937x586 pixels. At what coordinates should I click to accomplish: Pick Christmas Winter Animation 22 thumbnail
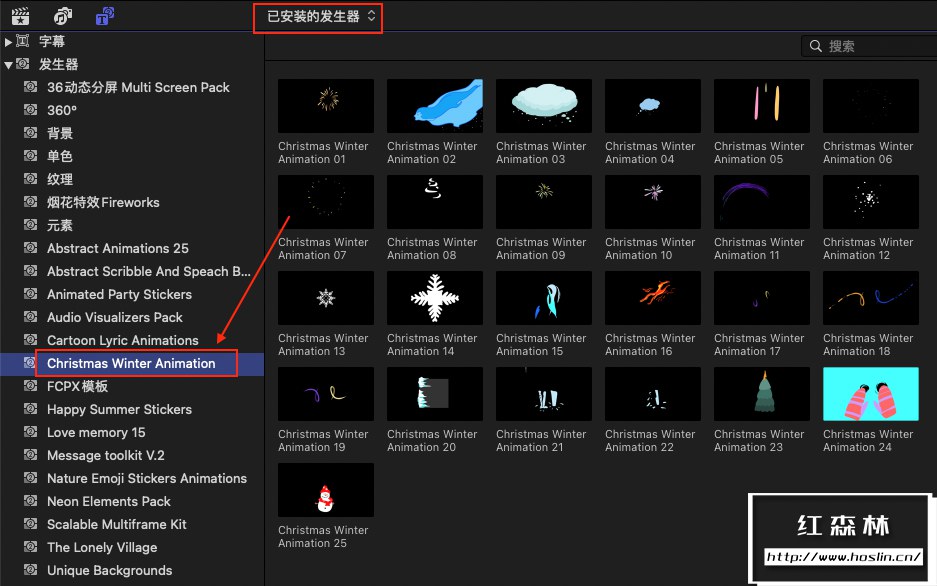pyautogui.click(x=653, y=394)
